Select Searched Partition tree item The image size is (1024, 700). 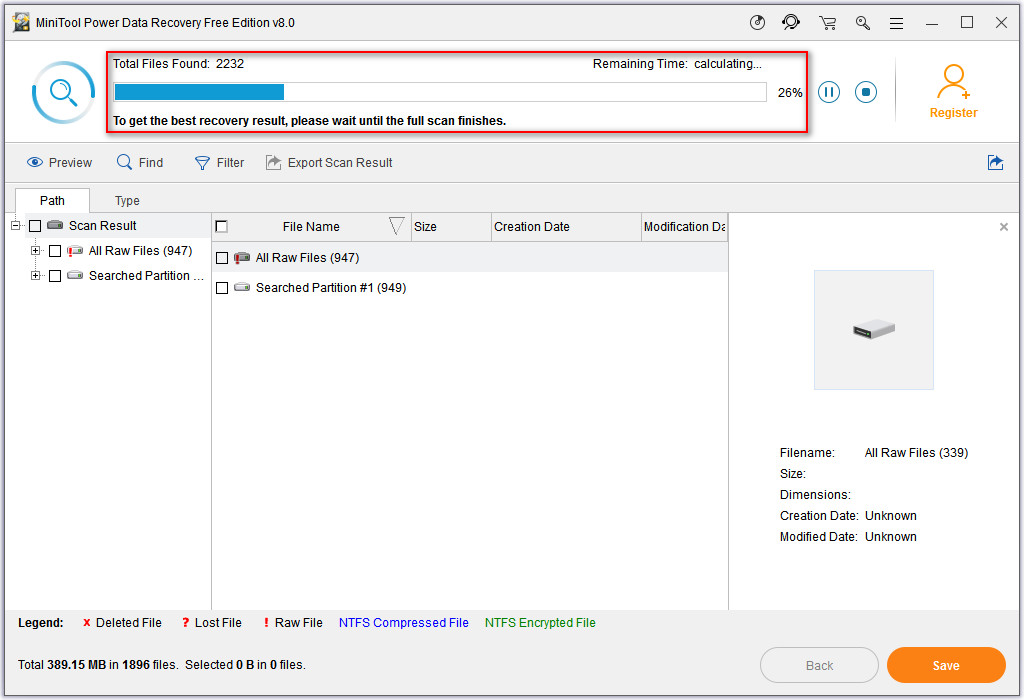[x=146, y=276]
